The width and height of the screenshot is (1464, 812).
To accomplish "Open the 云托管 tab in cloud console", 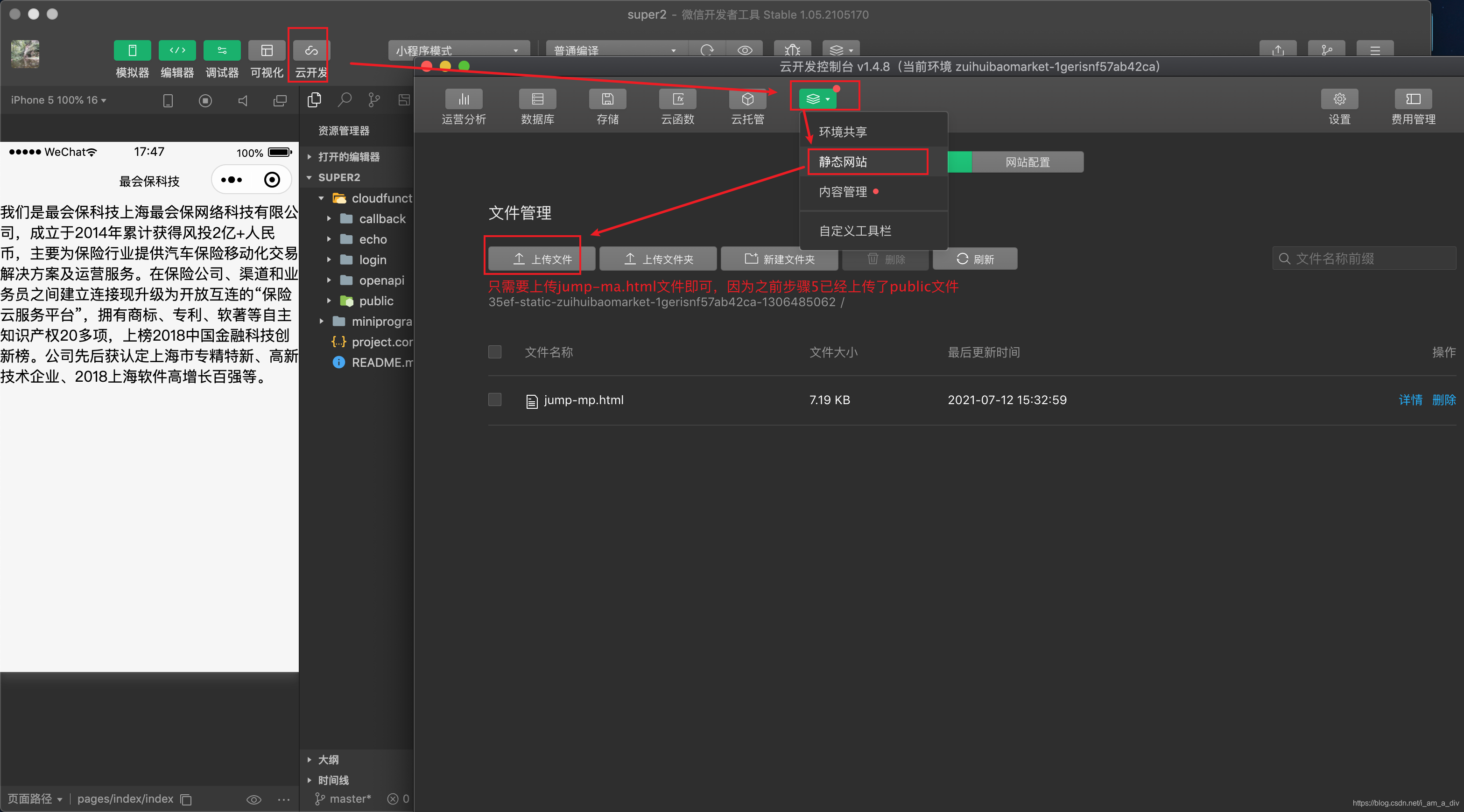I will pos(747,107).
